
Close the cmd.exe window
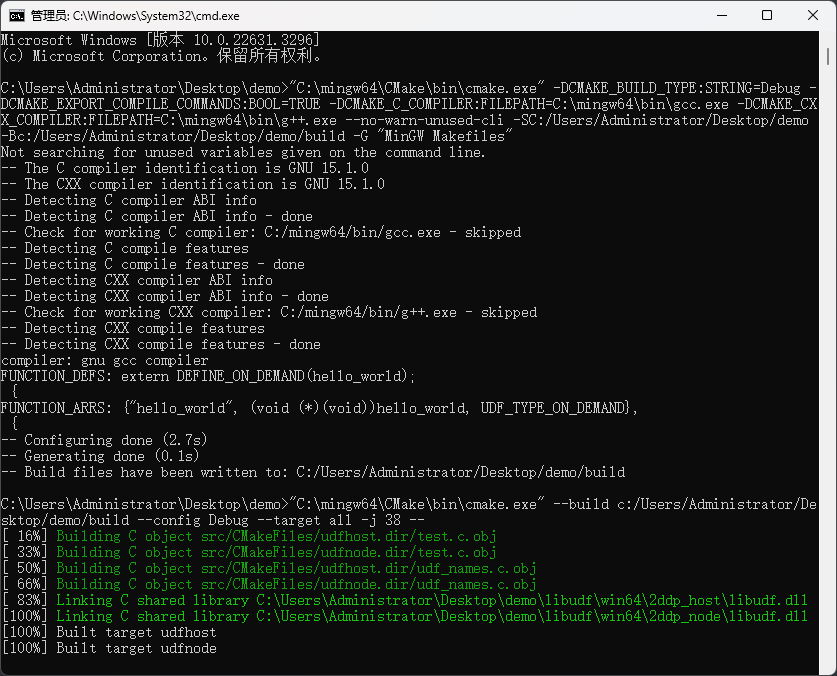(813, 15)
